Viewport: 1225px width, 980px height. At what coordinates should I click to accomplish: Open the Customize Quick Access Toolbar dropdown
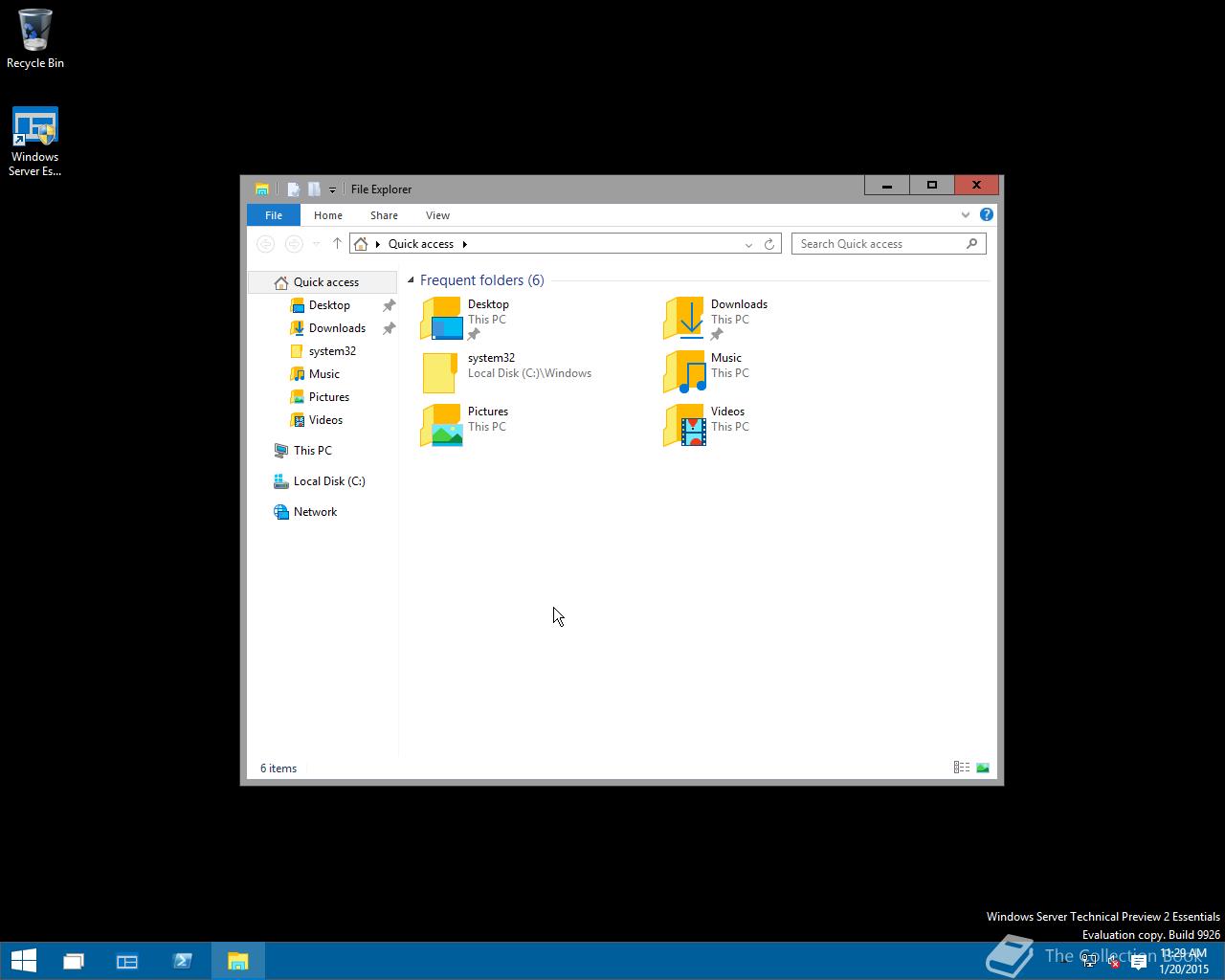(x=332, y=189)
